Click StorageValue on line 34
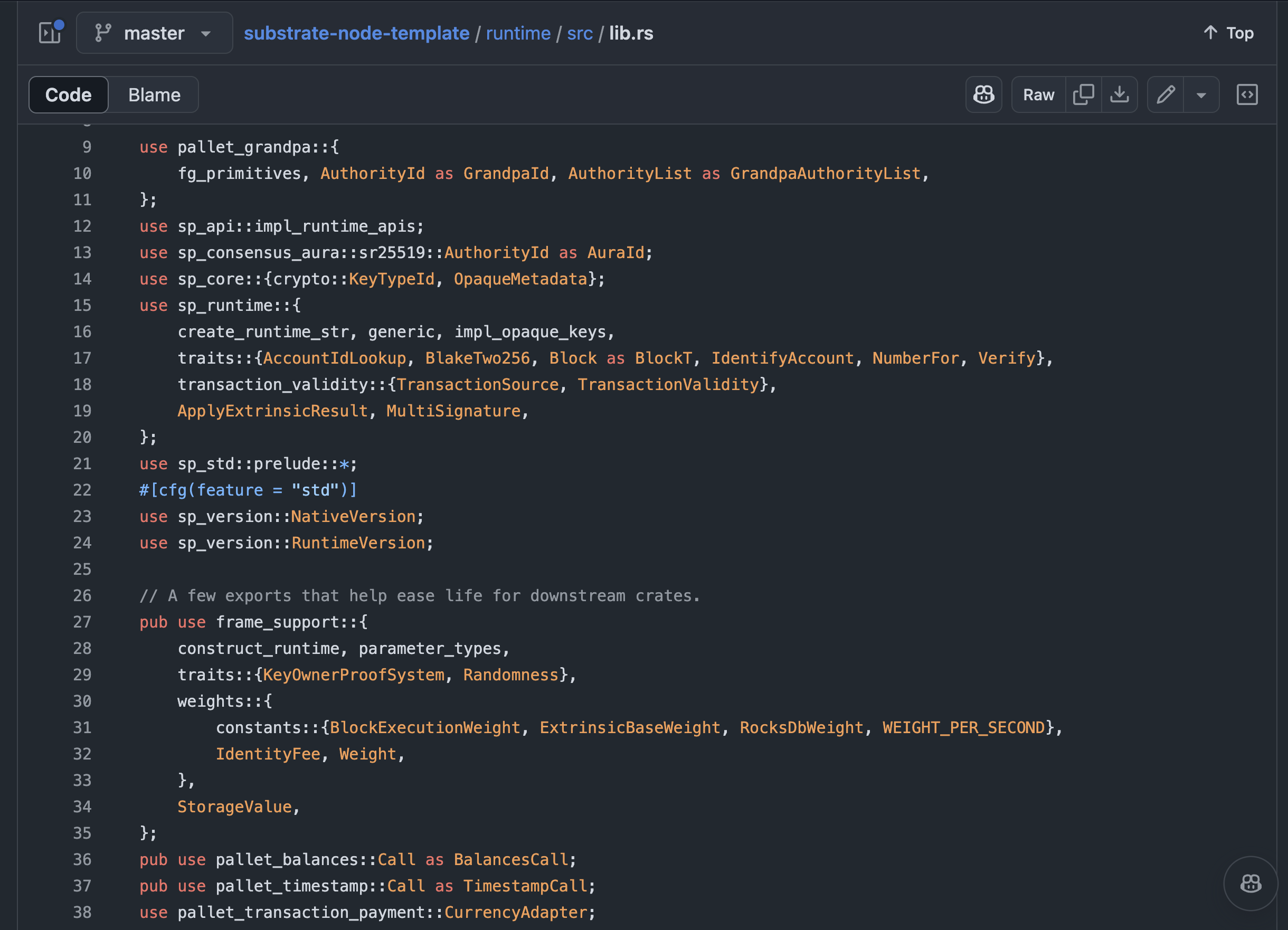The height and width of the screenshot is (930, 1288). (234, 808)
